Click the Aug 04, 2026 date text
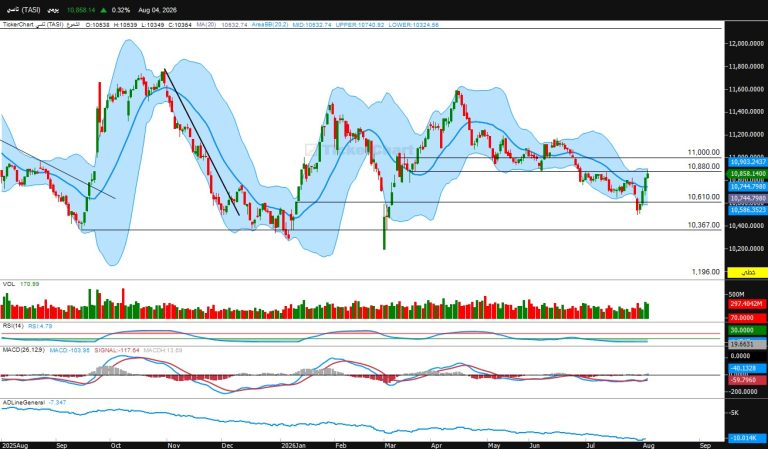The height and width of the screenshot is (449, 768). (157, 10)
